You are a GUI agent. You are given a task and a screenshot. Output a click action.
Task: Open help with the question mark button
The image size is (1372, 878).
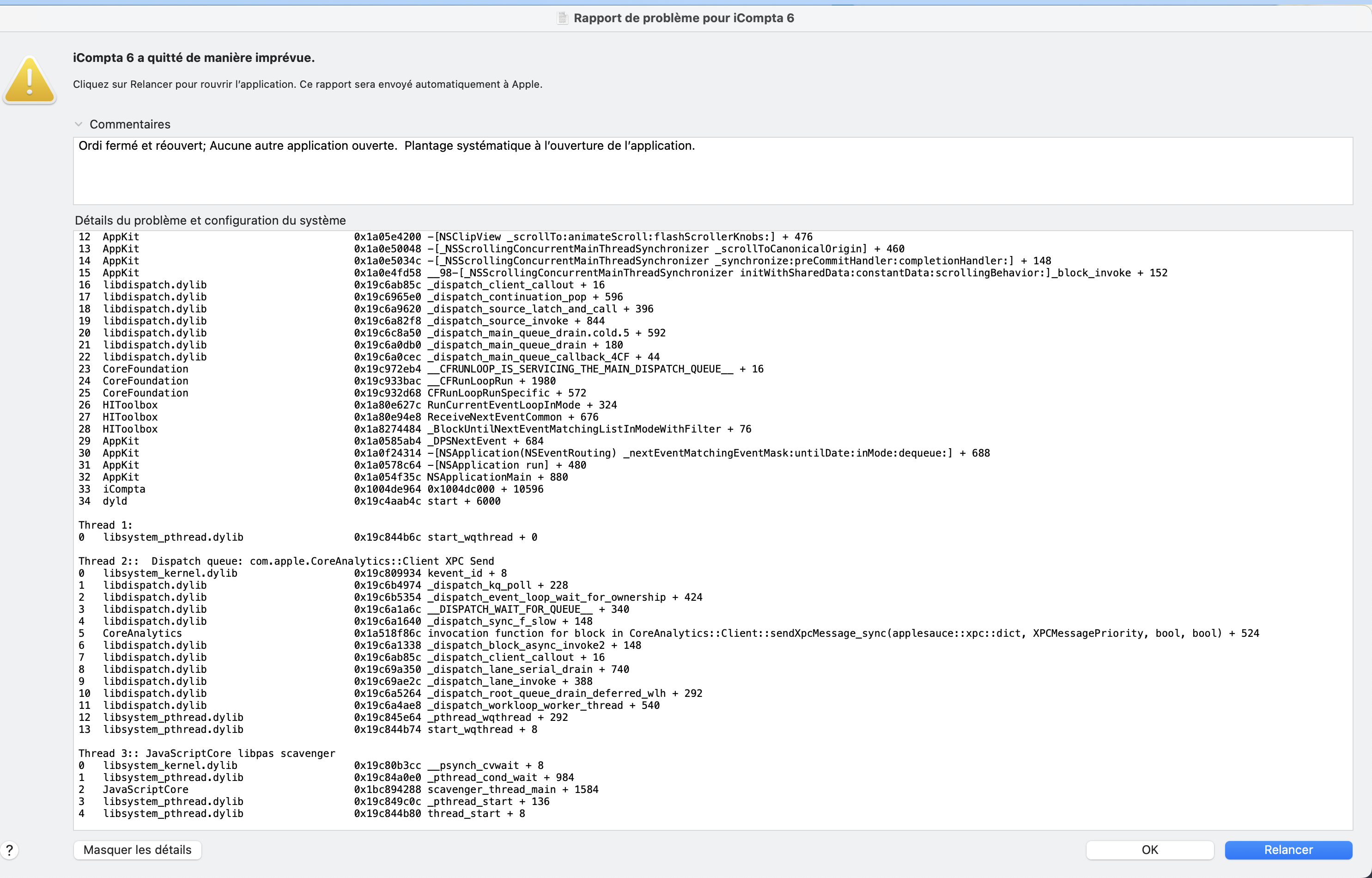coord(10,850)
